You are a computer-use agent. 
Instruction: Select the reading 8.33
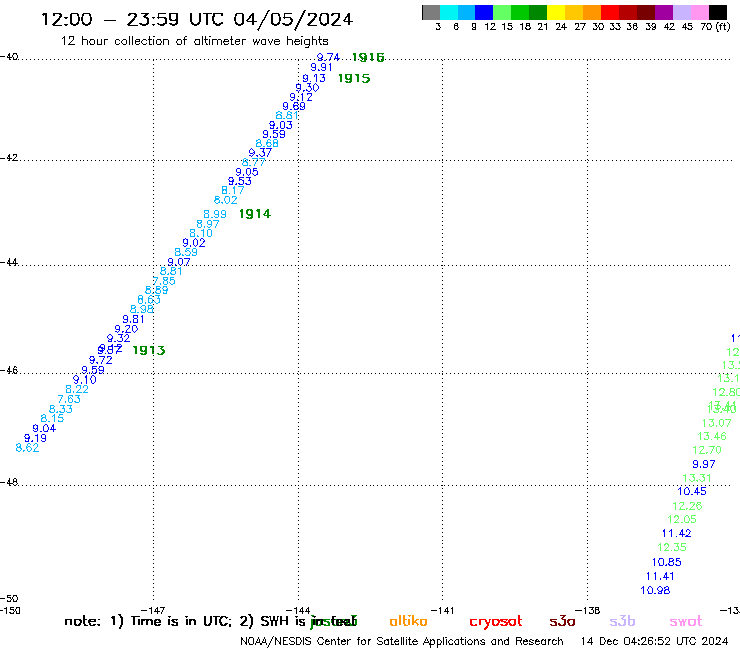click(61, 409)
